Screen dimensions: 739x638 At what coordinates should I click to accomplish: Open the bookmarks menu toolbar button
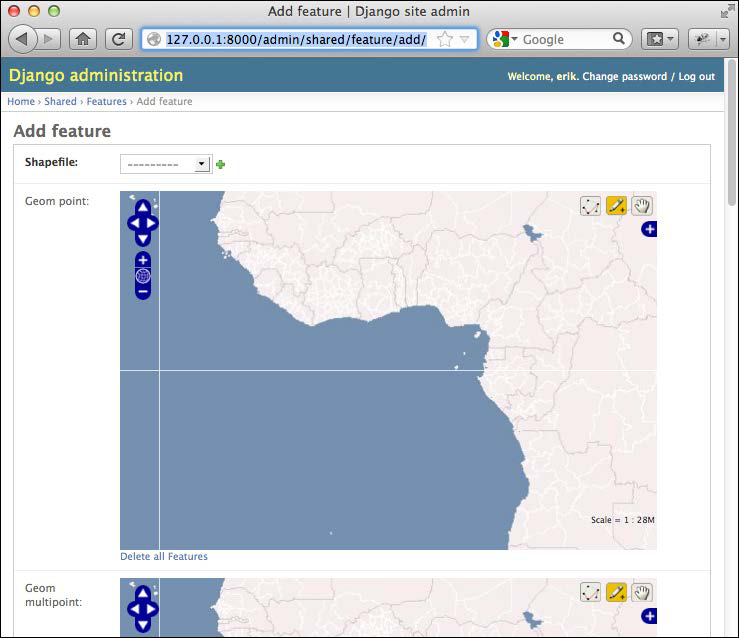point(660,39)
